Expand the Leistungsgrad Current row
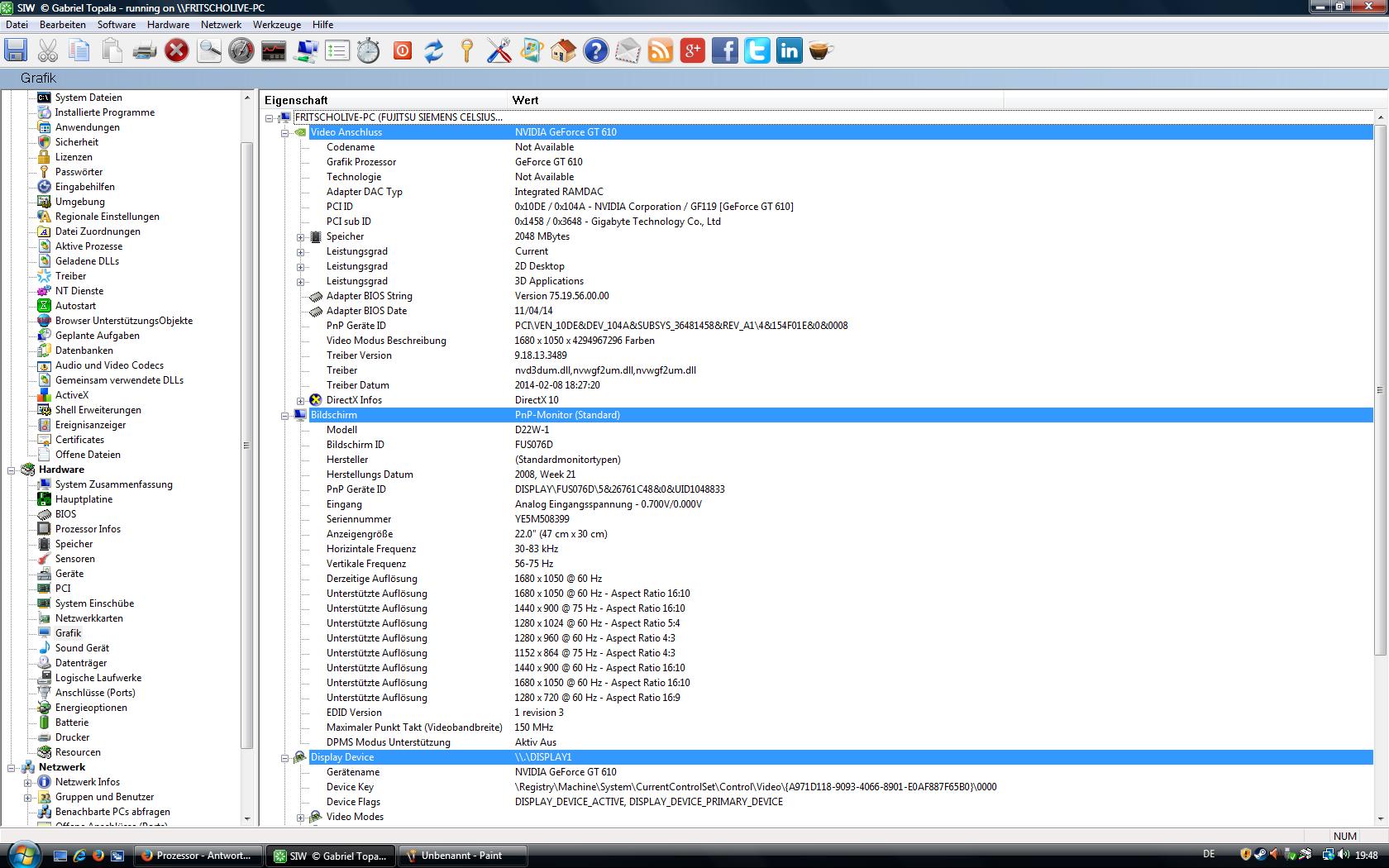The height and width of the screenshot is (868, 1389). [x=301, y=252]
